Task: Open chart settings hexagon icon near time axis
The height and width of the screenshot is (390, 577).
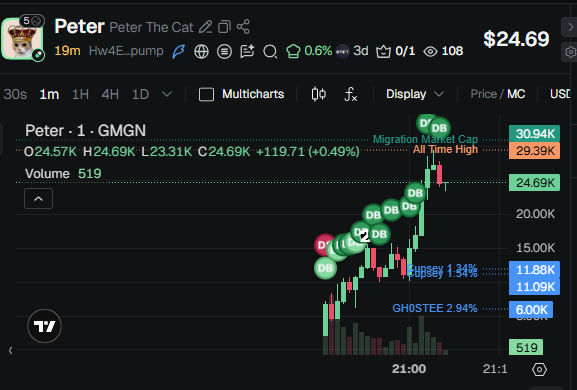Action: 539,369
